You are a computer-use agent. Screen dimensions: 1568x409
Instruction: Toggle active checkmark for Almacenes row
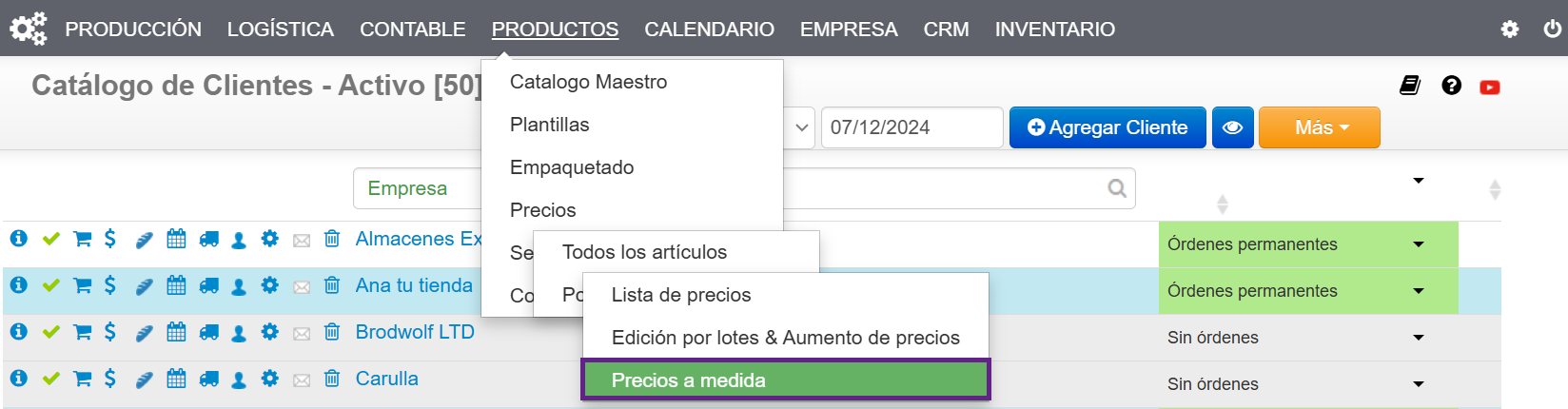tap(51, 239)
